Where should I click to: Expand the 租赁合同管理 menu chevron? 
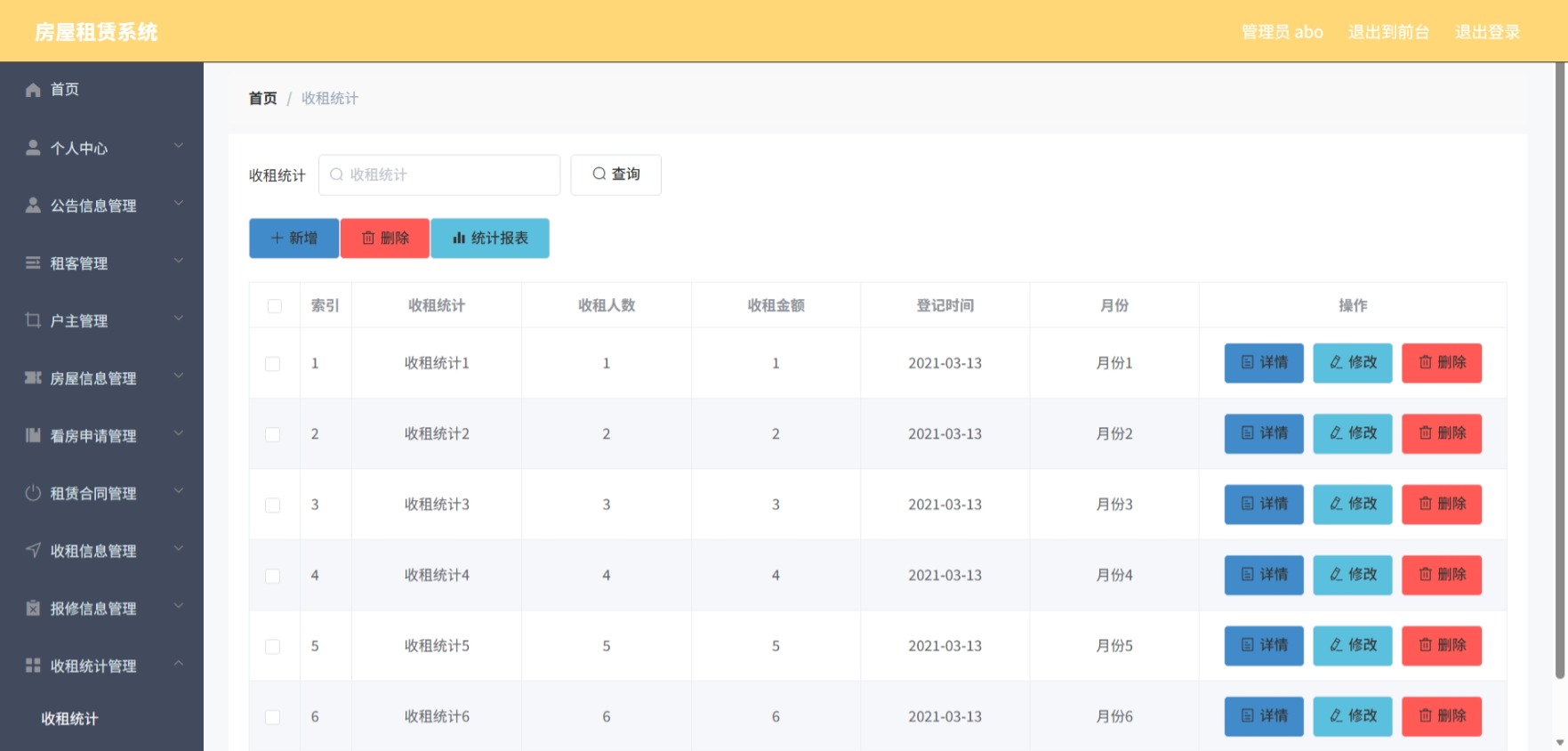179,490
